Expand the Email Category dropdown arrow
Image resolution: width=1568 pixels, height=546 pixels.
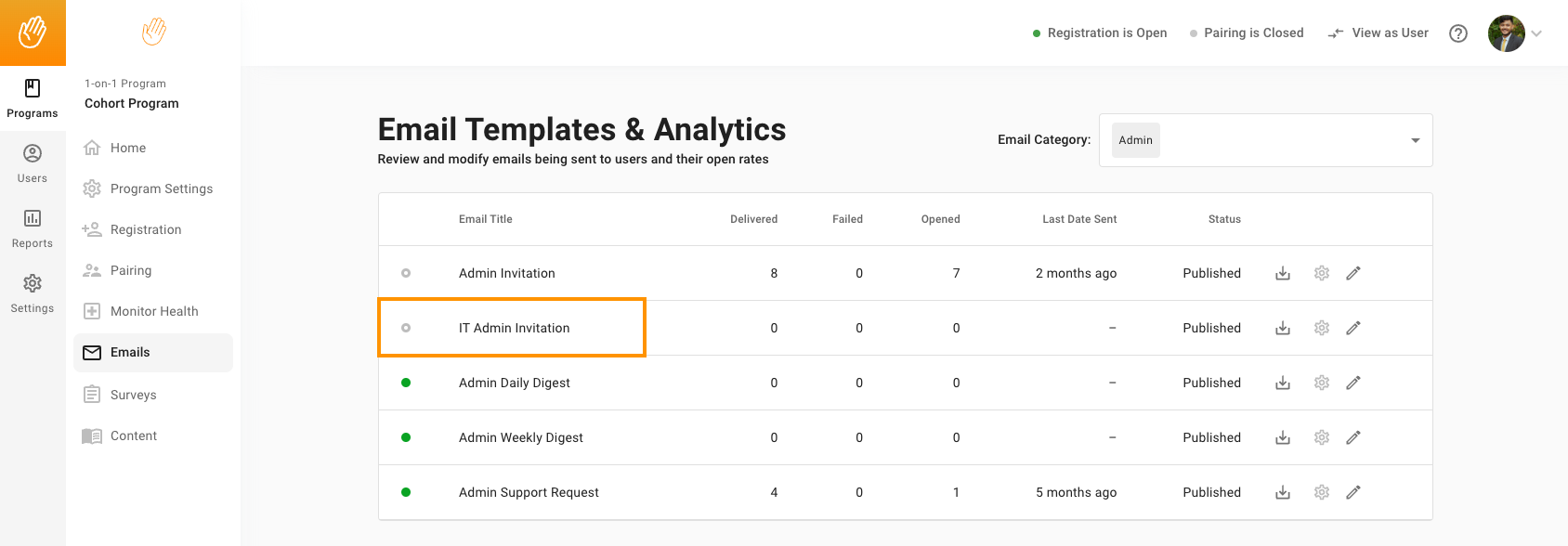[x=1415, y=140]
